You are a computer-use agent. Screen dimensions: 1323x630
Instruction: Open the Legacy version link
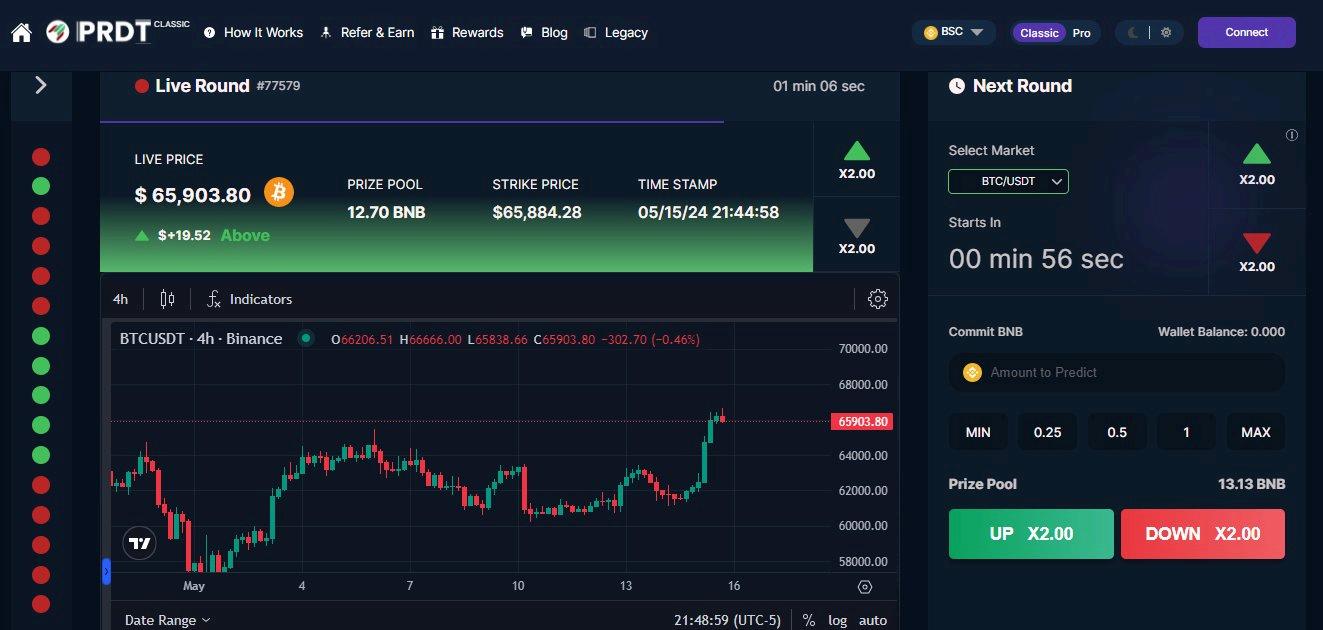click(616, 33)
